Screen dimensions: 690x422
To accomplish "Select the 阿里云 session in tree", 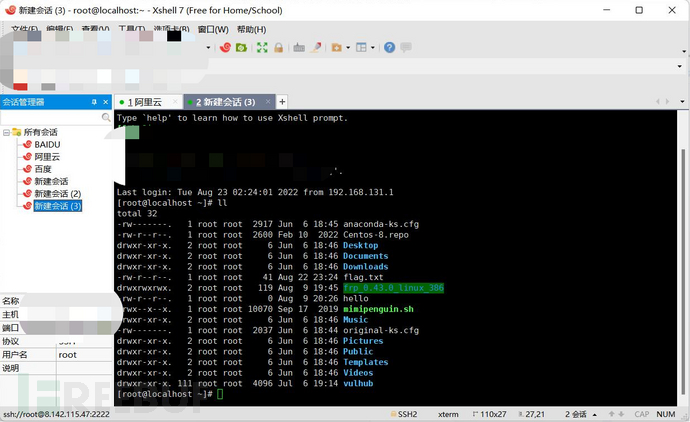I will [47, 157].
